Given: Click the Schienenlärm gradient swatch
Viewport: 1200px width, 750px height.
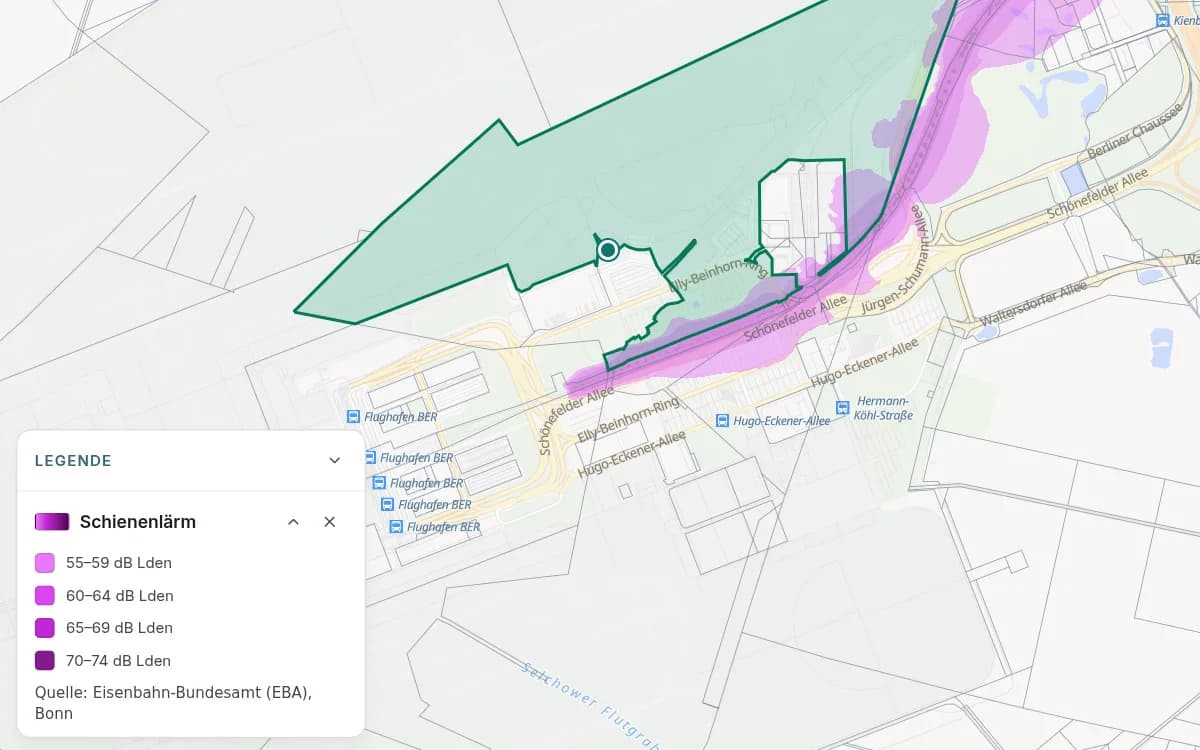Looking at the screenshot, I should [52, 522].
